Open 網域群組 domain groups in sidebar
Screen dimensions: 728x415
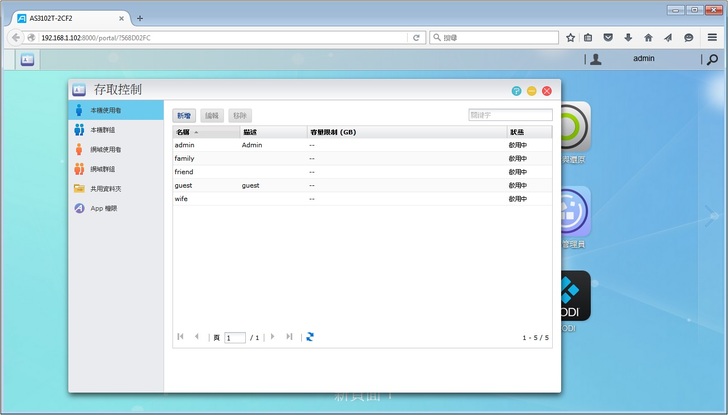pos(104,169)
